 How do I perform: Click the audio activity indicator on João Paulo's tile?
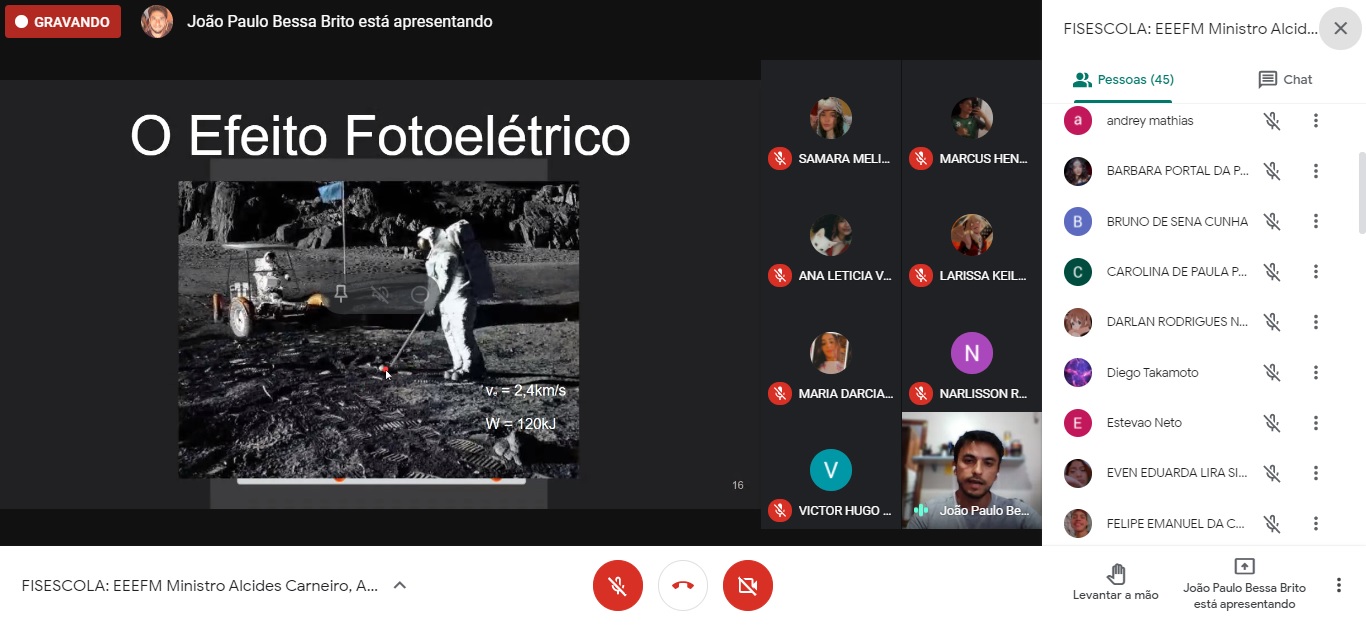(921, 510)
